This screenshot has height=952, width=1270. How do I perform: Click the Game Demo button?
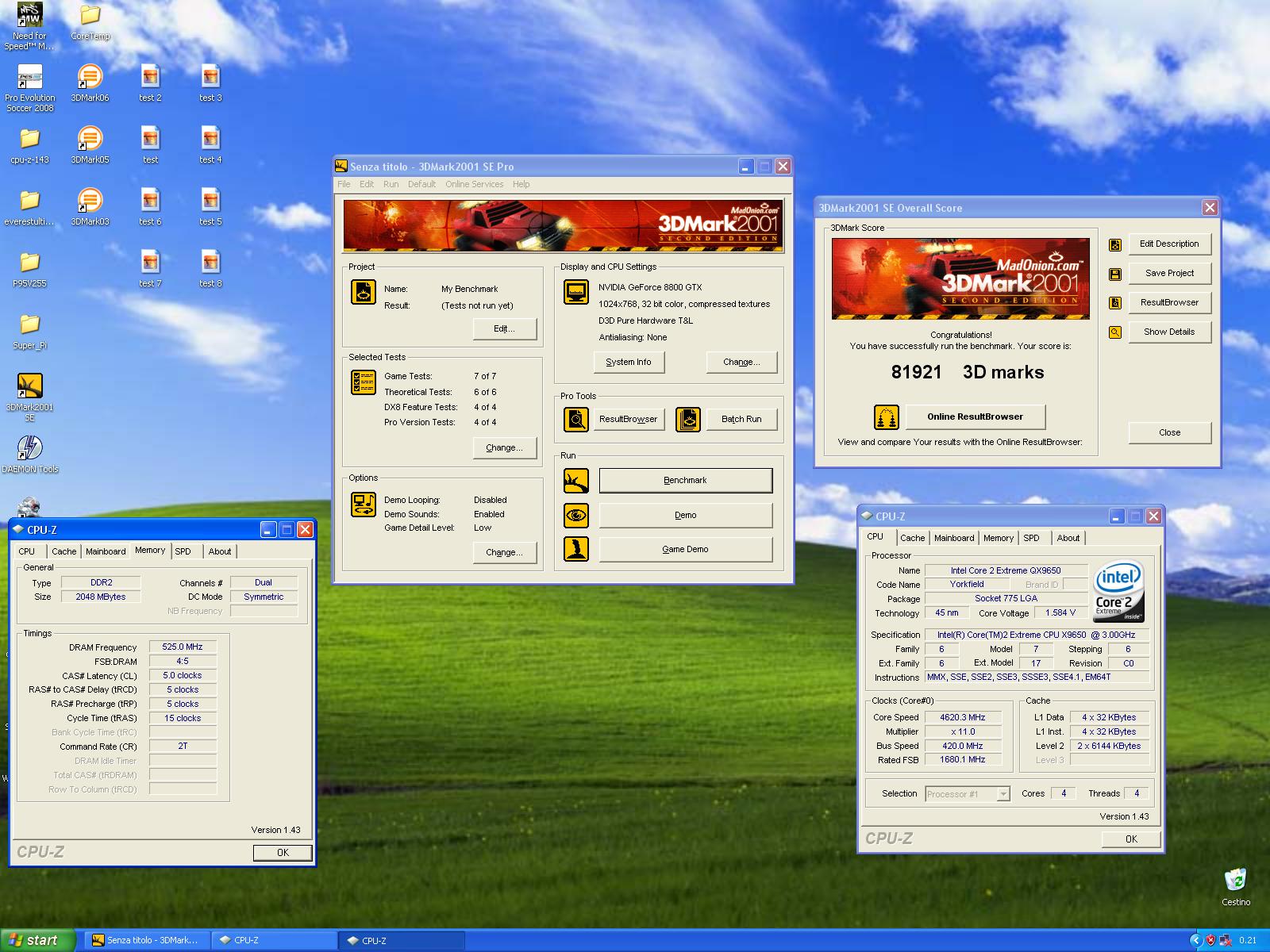point(685,549)
